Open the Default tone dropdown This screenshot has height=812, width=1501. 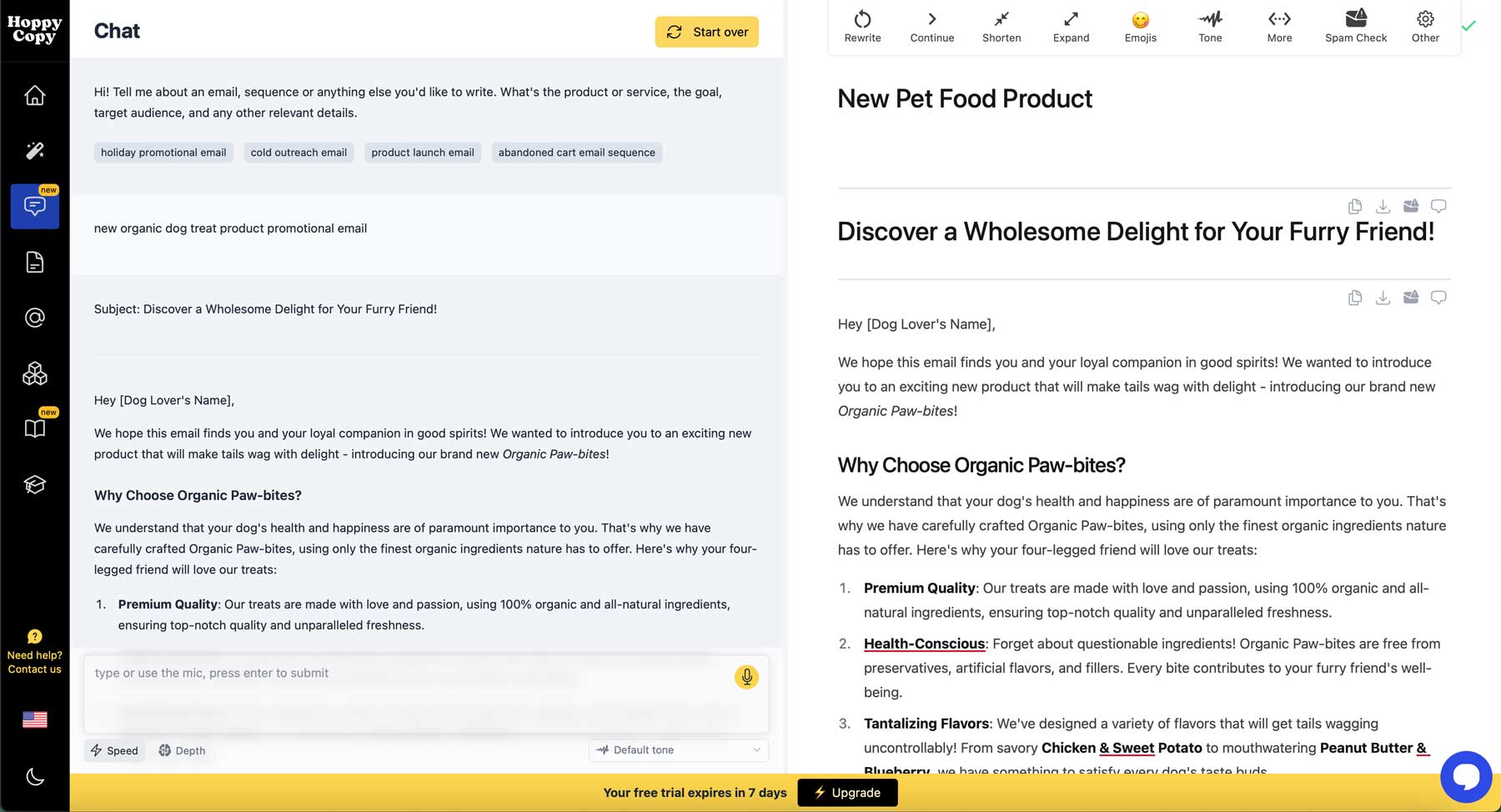(679, 750)
